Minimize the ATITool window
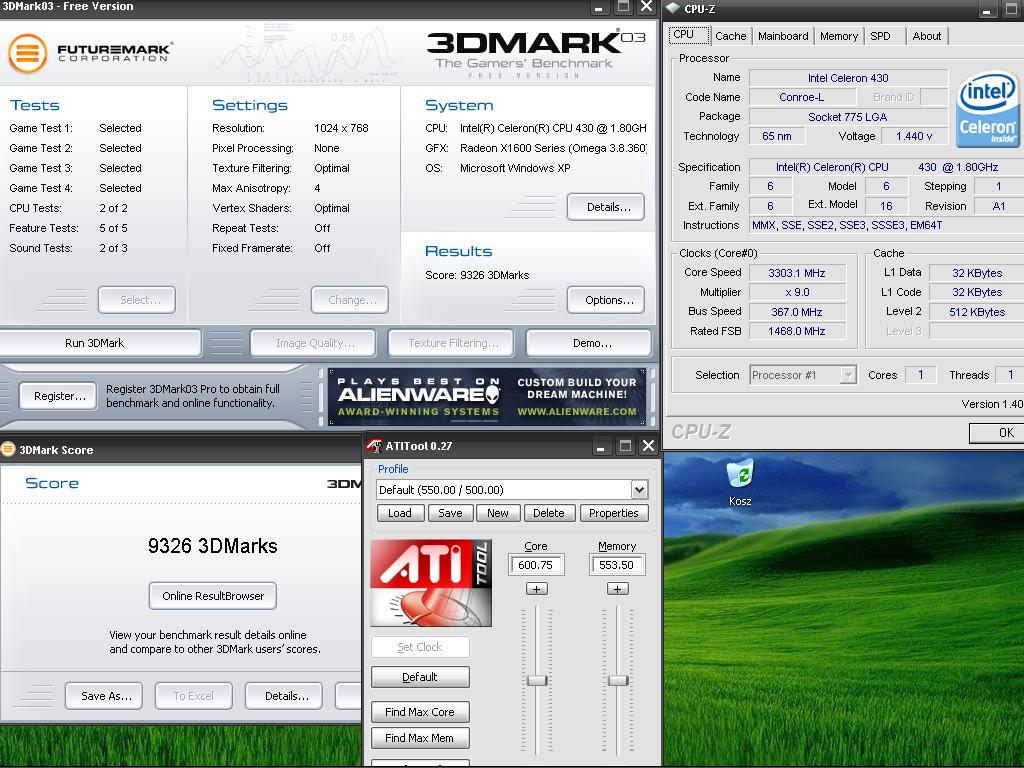 [x=601, y=446]
